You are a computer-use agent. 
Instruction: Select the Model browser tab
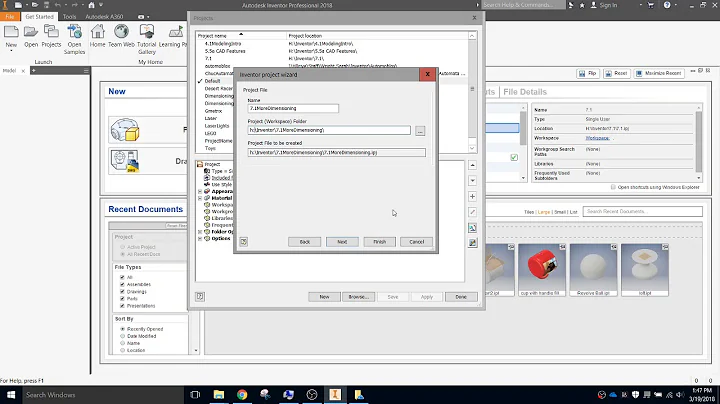pyautogui.click(x=10, y=71)
